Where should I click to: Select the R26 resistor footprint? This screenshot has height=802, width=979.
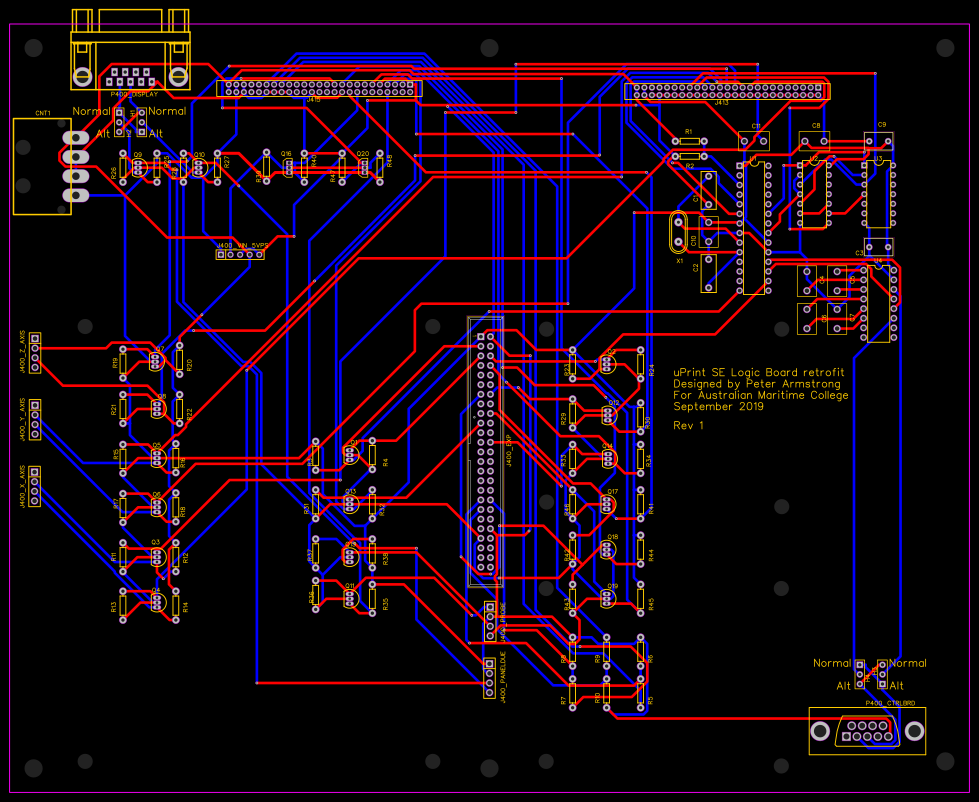point(123,167)
